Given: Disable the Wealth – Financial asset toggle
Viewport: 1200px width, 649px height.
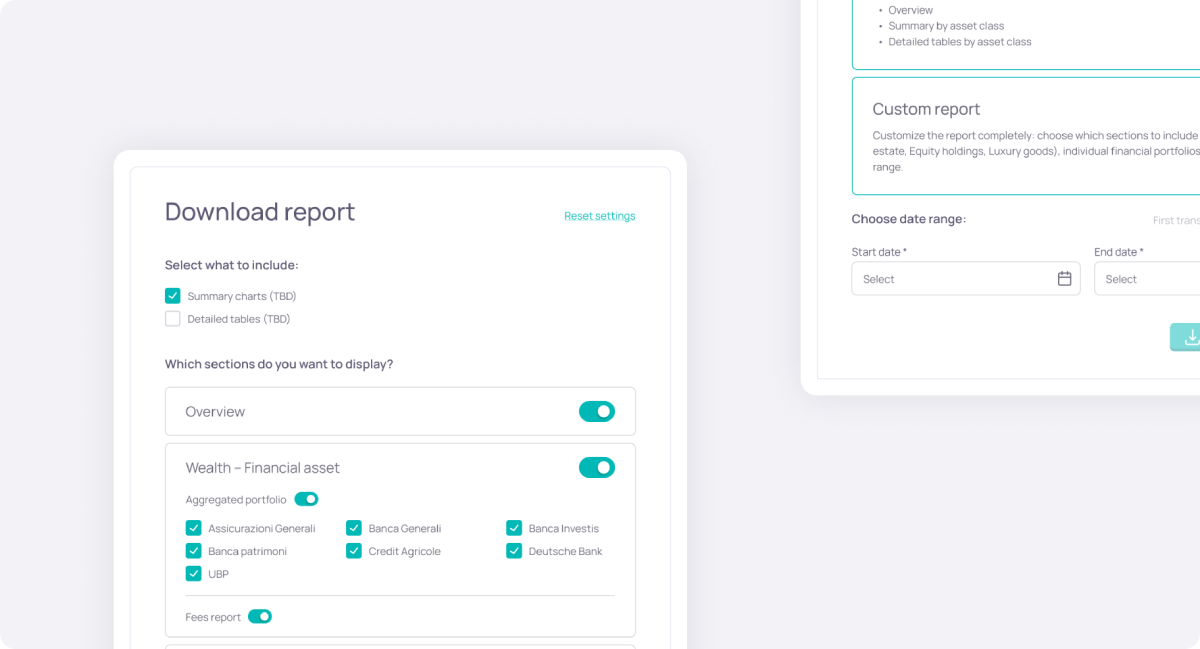Looking at the screenshot, I should click(x=597, y=467).
